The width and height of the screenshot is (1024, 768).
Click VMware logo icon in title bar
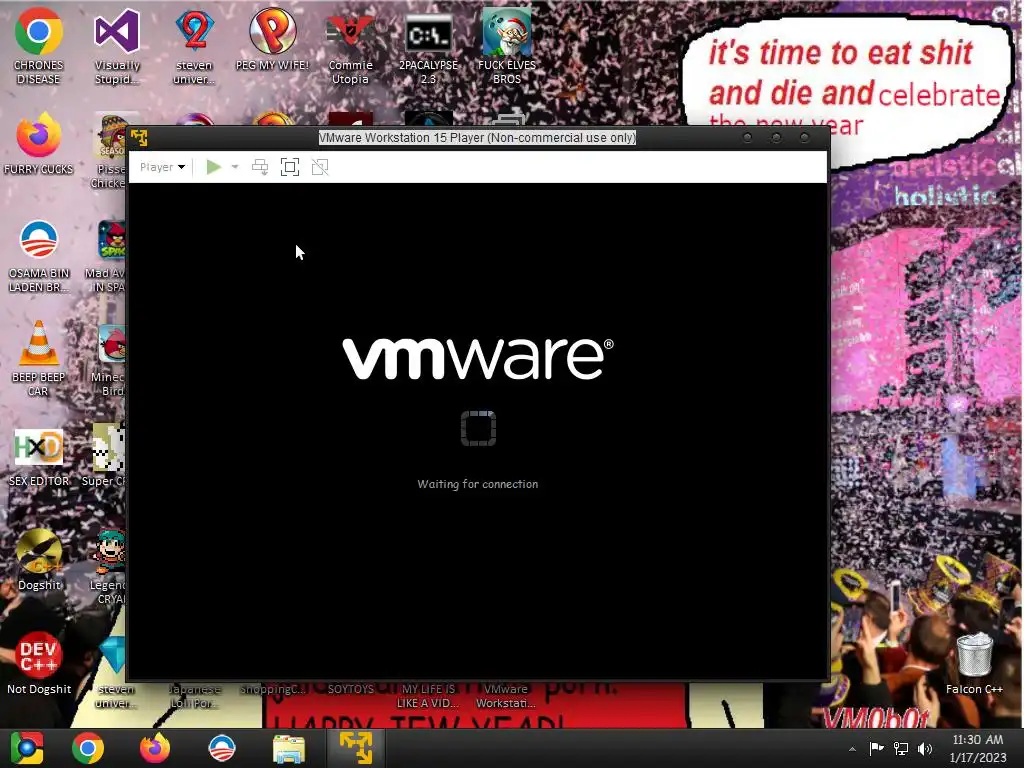[x=139, y=138]
